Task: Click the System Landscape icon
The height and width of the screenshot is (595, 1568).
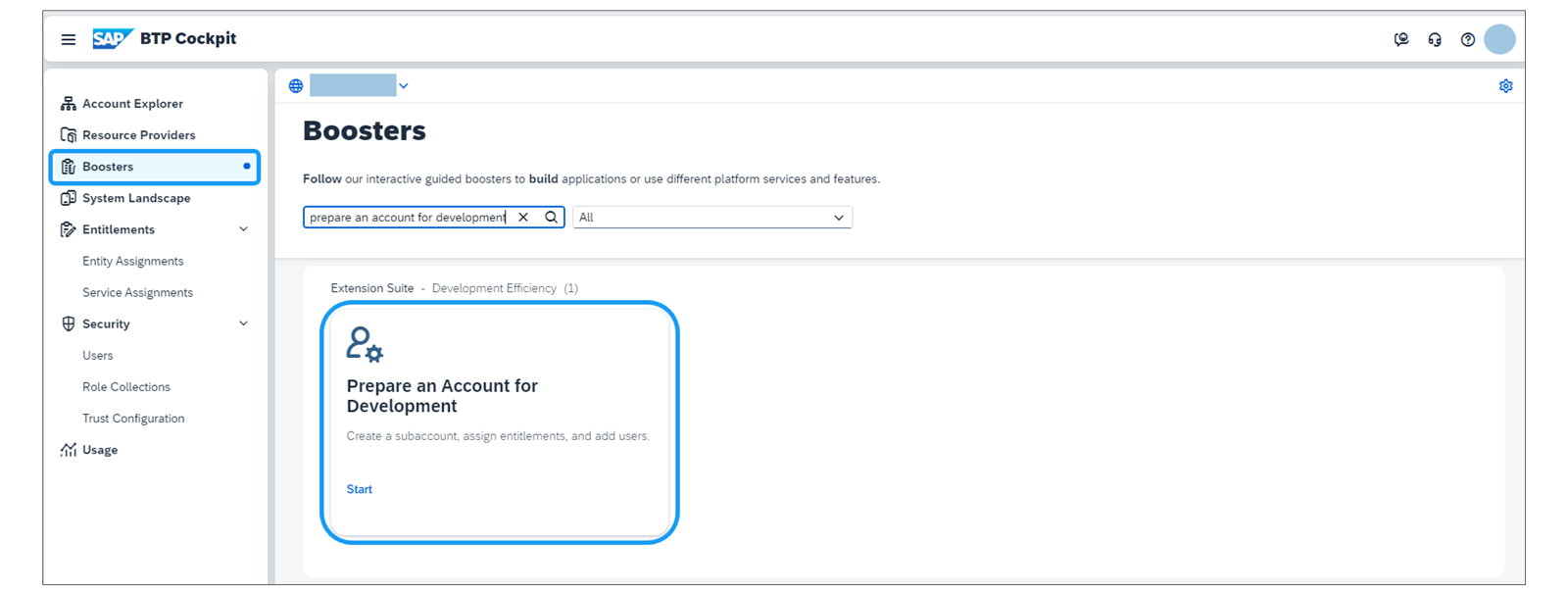Action: pyautogui.click(x=68, y=198)
